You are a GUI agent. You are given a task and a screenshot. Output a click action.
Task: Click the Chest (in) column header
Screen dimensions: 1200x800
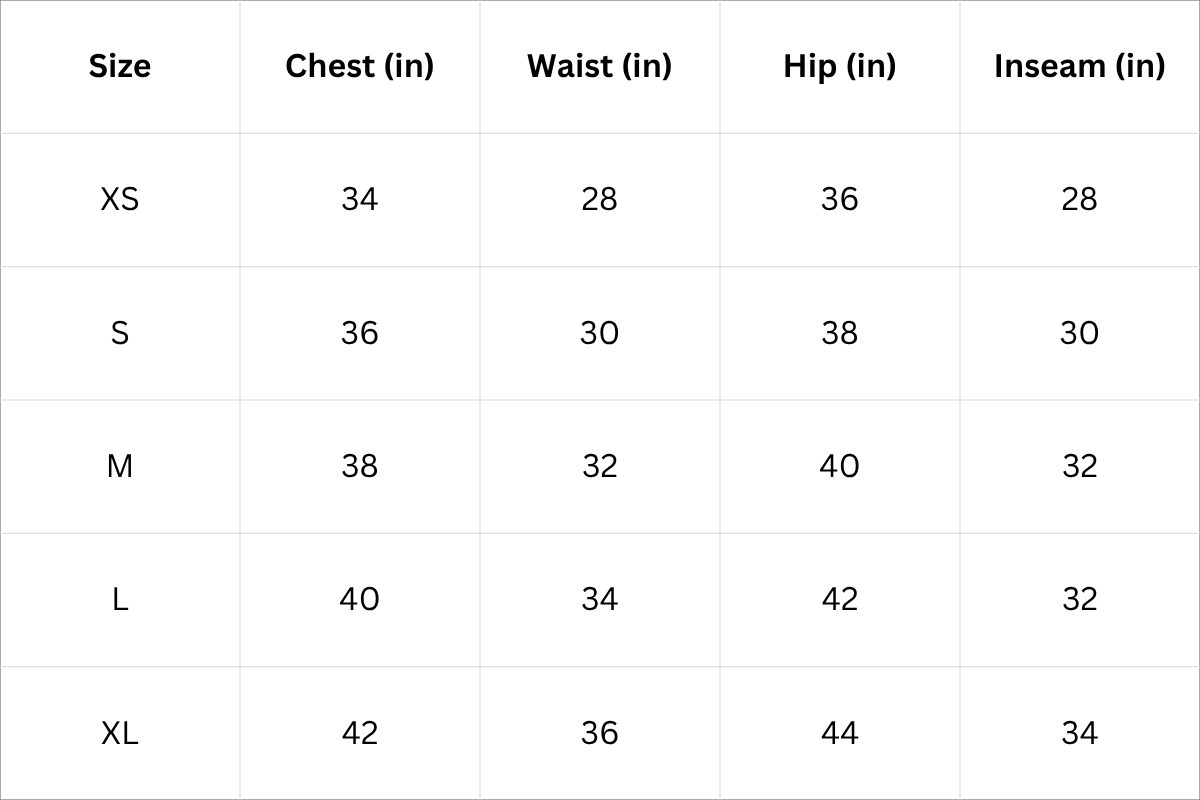[x=360, y=66]
